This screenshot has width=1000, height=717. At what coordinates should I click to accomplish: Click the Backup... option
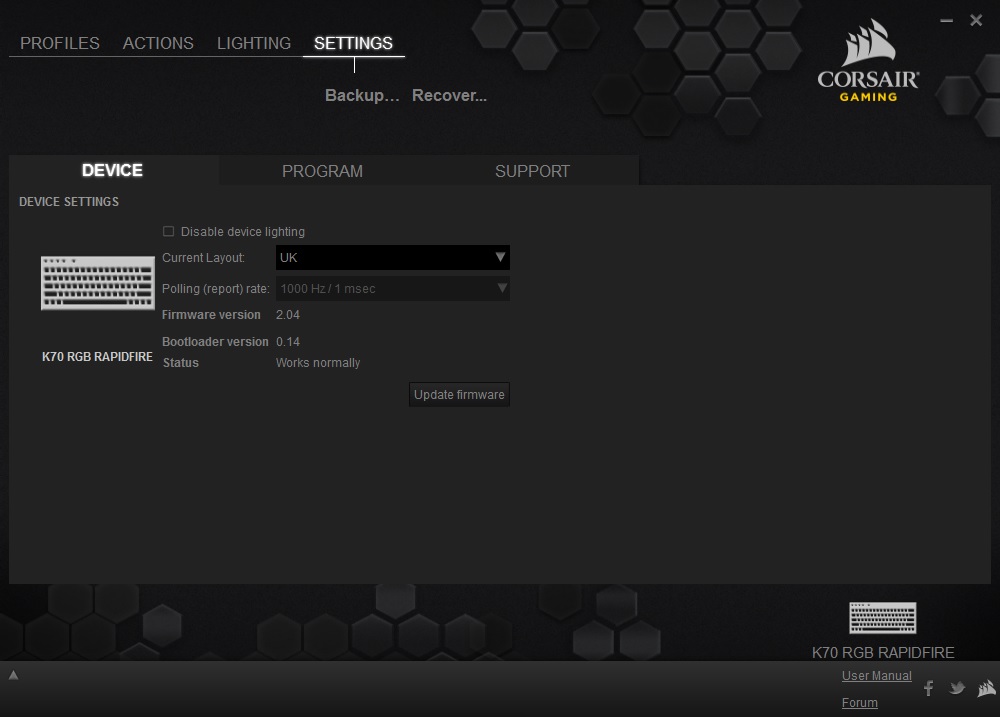pyautogui.click(x=362, y=95)
